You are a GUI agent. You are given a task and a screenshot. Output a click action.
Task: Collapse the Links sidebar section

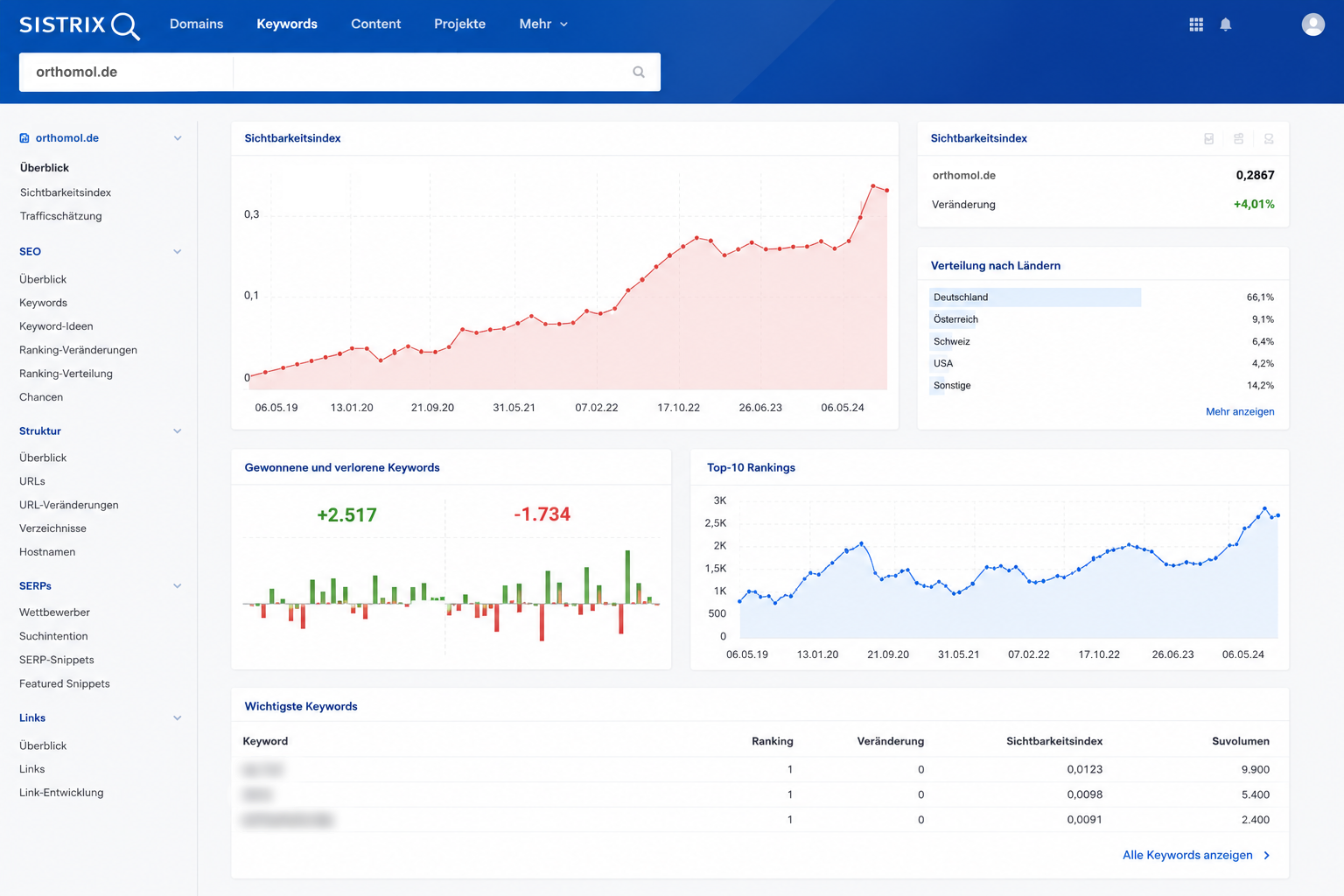tap(178, 718)
